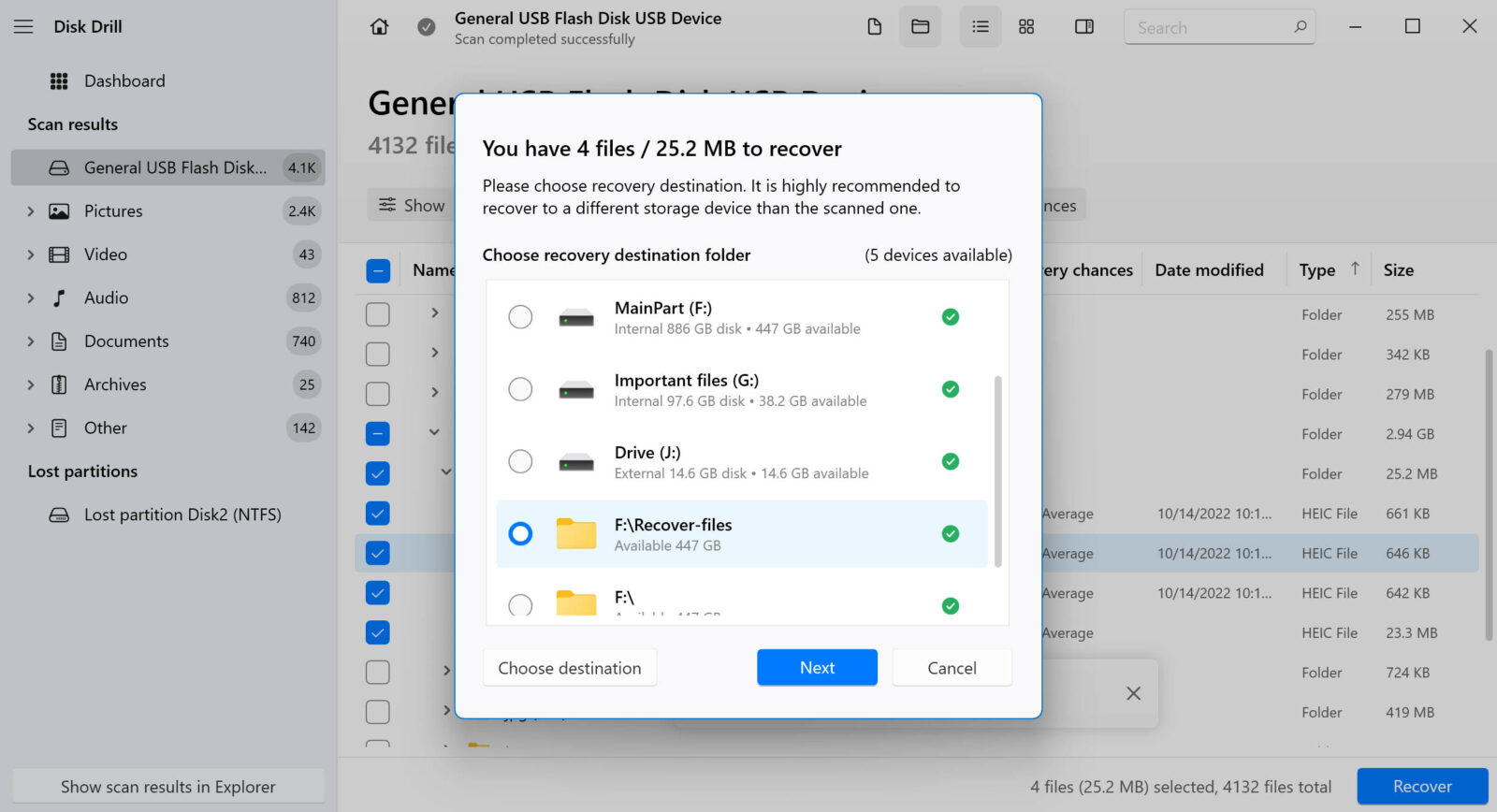1497x812 pixels.
Task: Switch to list view icon
Action: coord(980,27)
